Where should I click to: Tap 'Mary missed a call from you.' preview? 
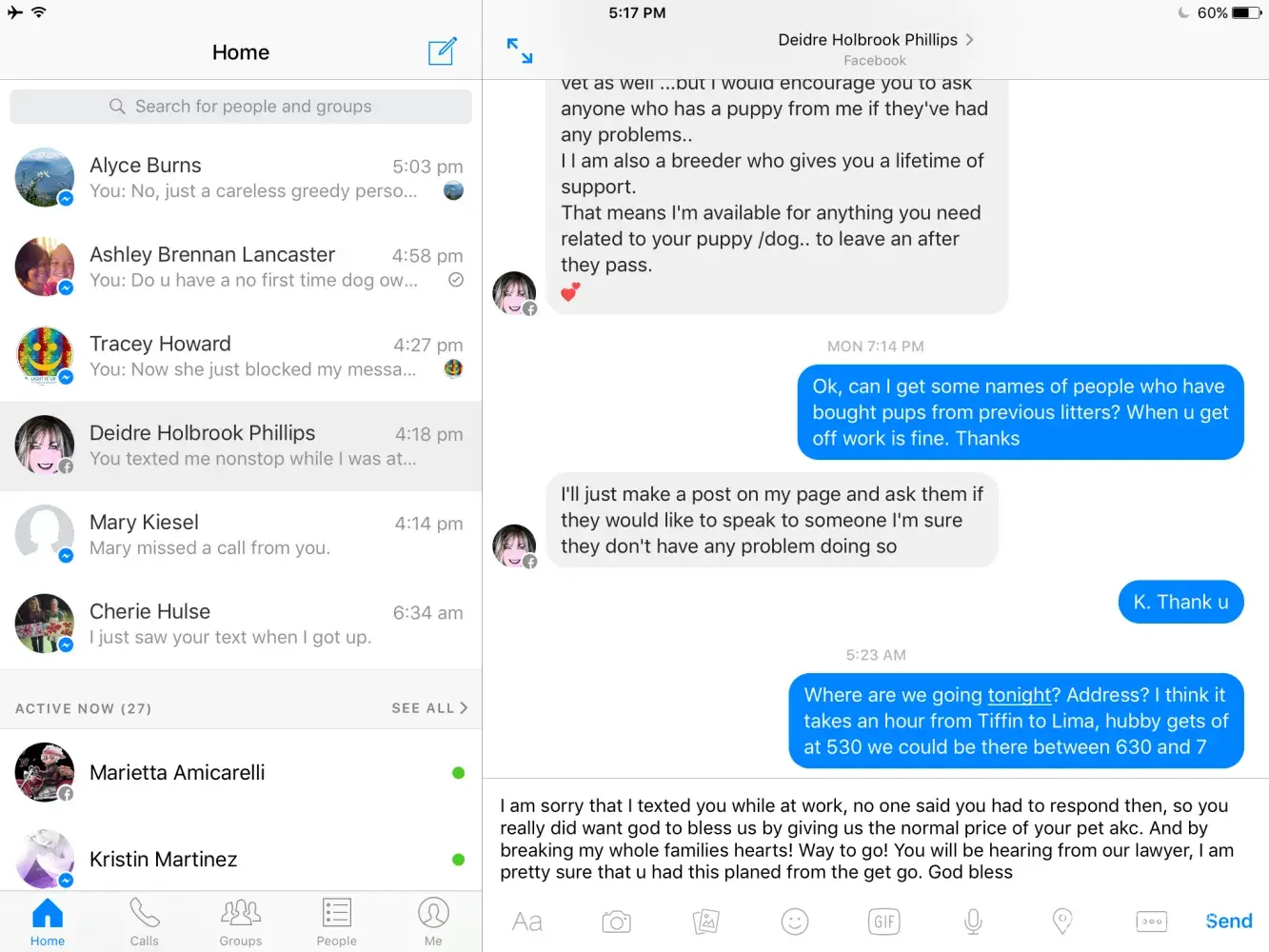[209, 548]
